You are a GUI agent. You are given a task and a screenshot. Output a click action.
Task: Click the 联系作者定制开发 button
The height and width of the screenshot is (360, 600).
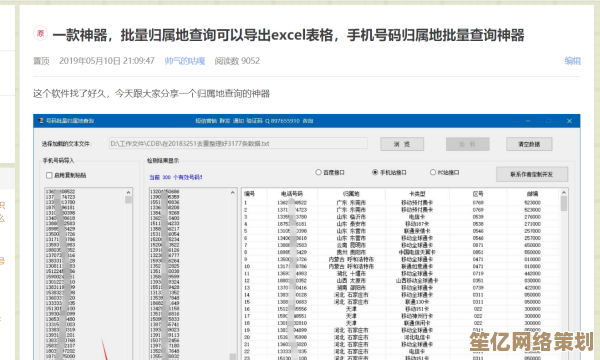click(x=532, y=174)
